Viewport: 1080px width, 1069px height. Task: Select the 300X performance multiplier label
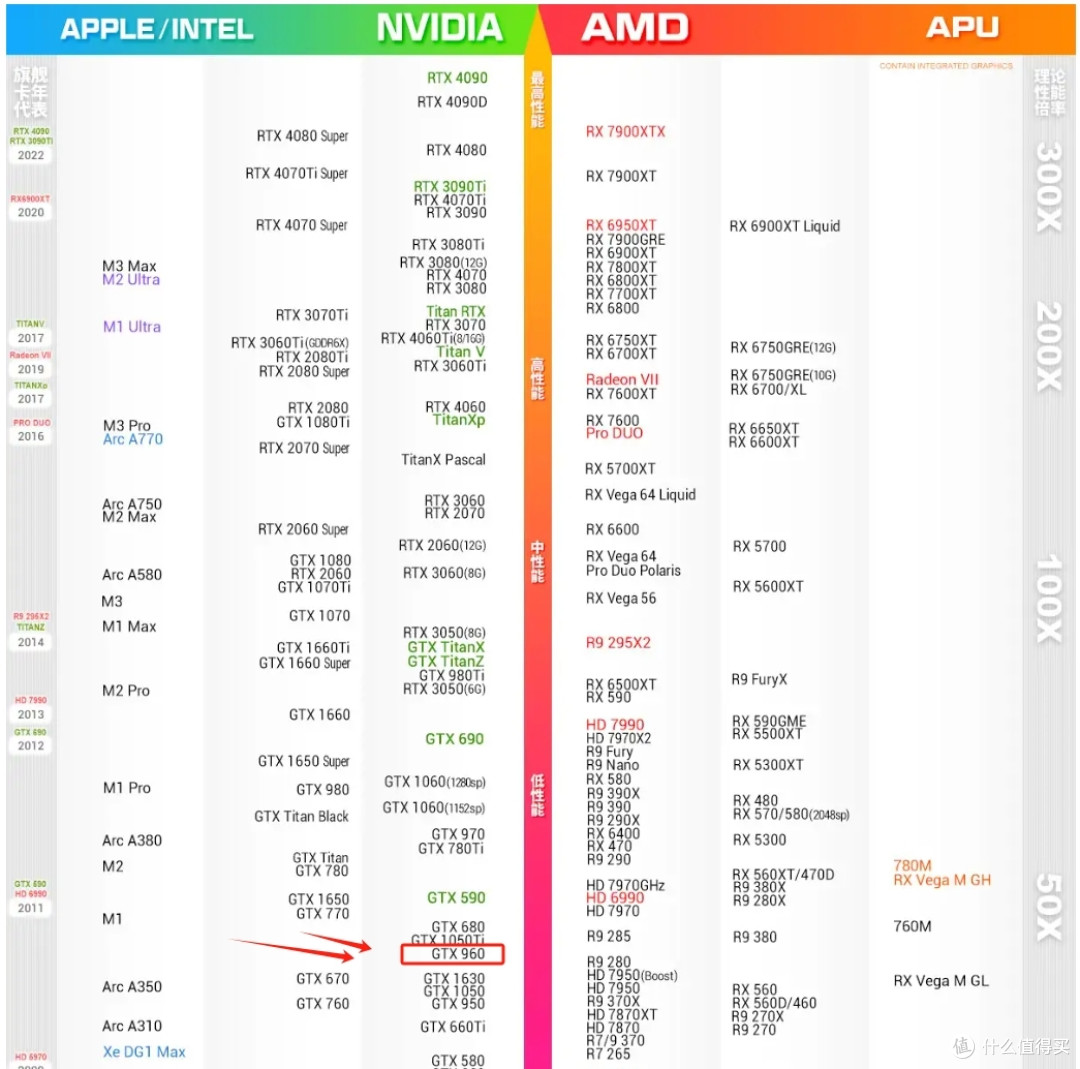(x=1048, y=187)
